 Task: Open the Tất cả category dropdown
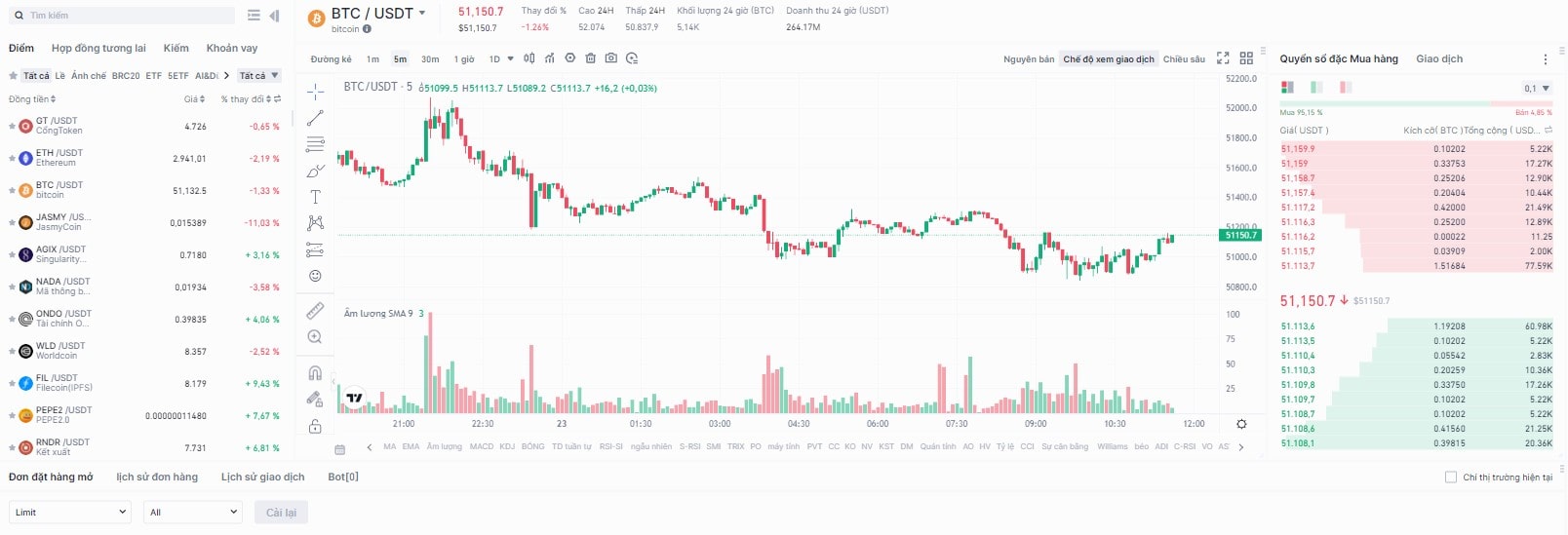259,75
